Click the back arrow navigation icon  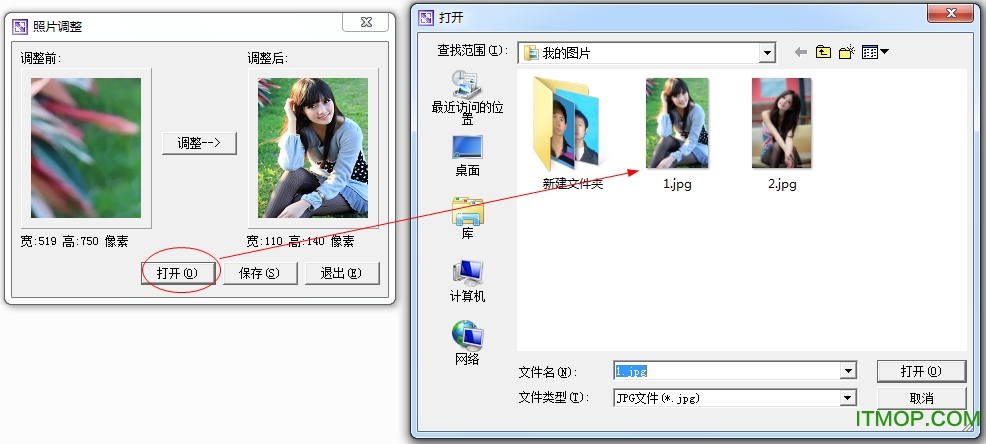(800, 52)
